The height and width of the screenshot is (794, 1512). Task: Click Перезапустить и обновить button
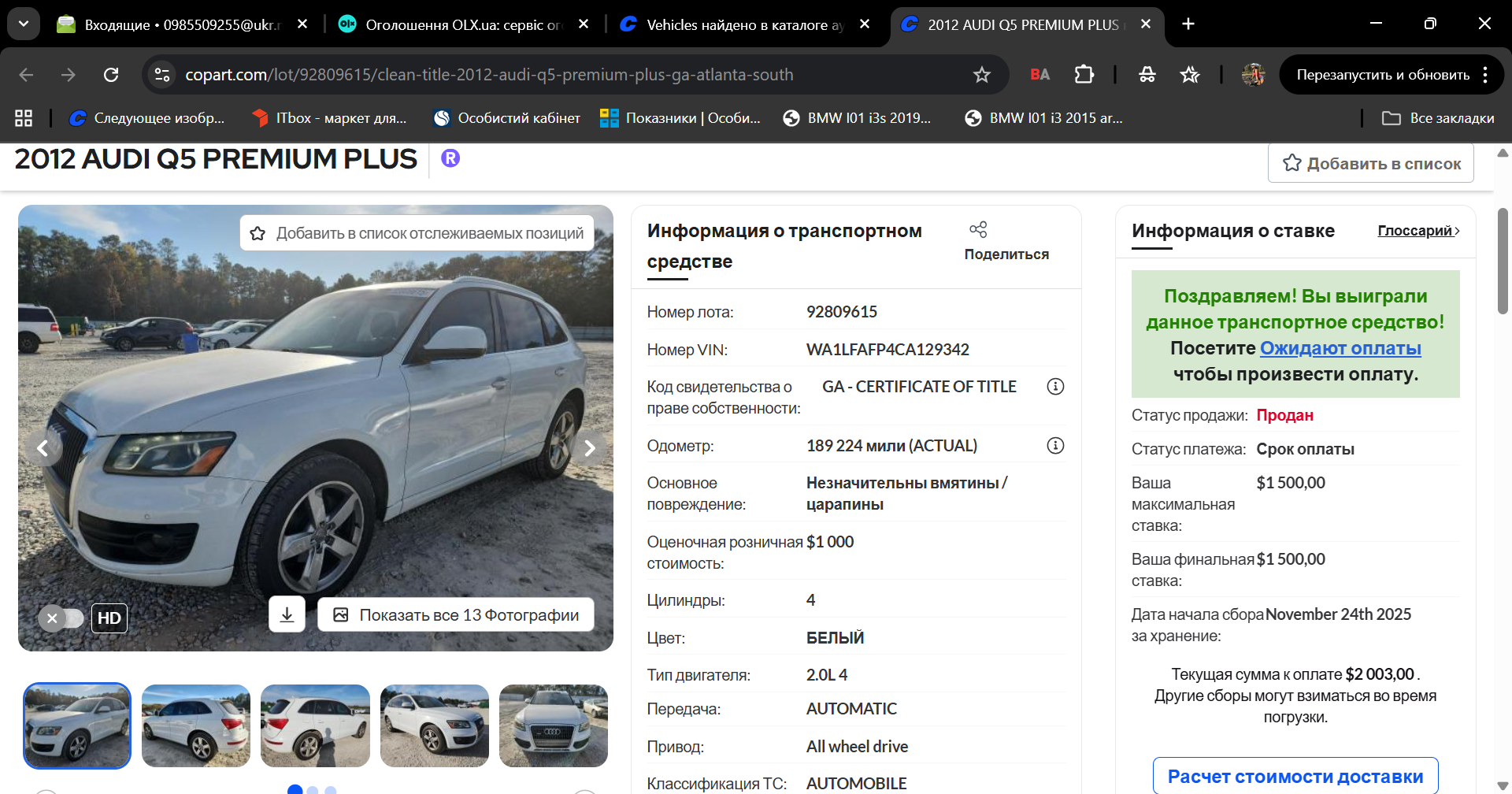click(1383, 75)
